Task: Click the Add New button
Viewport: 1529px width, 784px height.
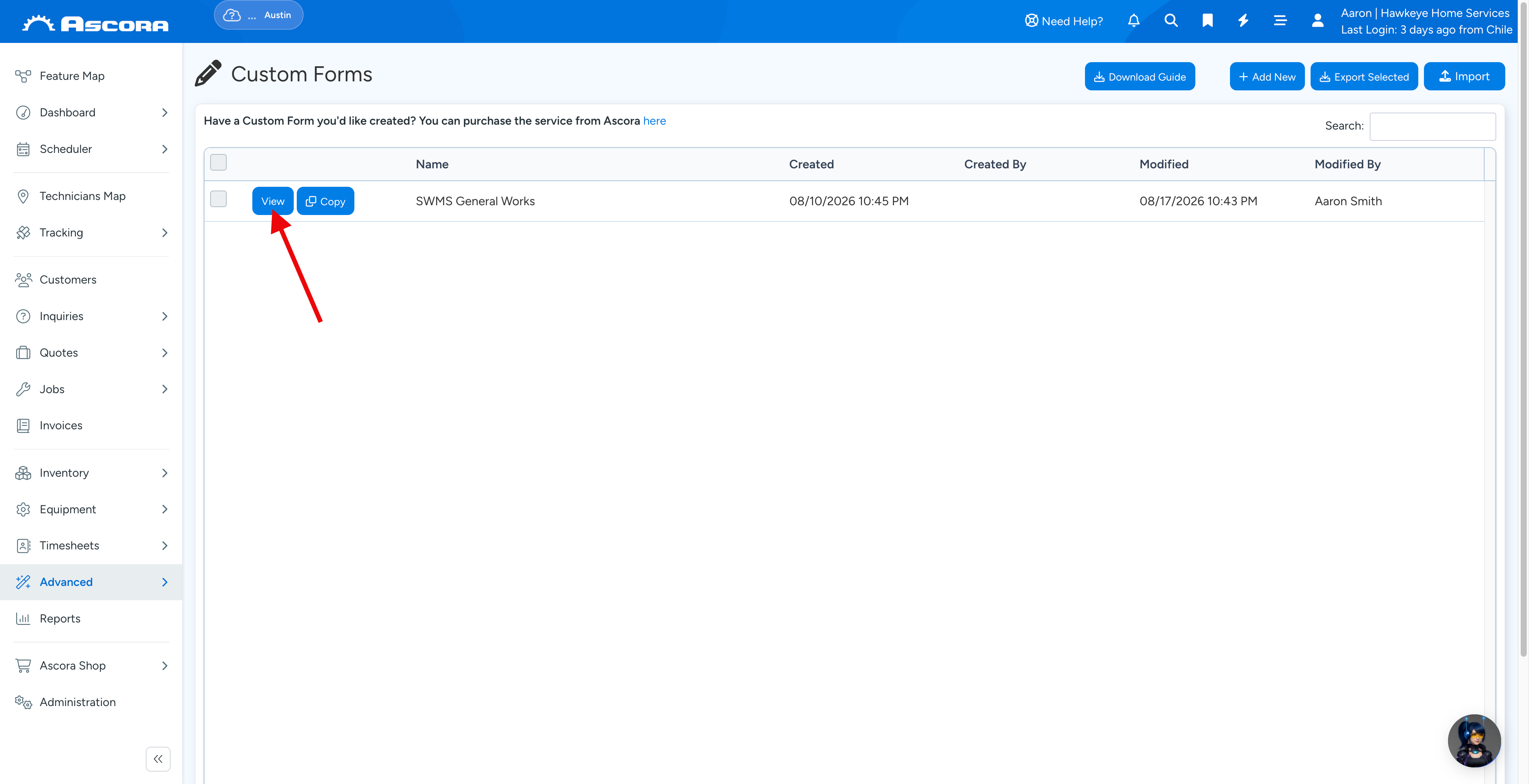Action: click(x=1267, y=76)
